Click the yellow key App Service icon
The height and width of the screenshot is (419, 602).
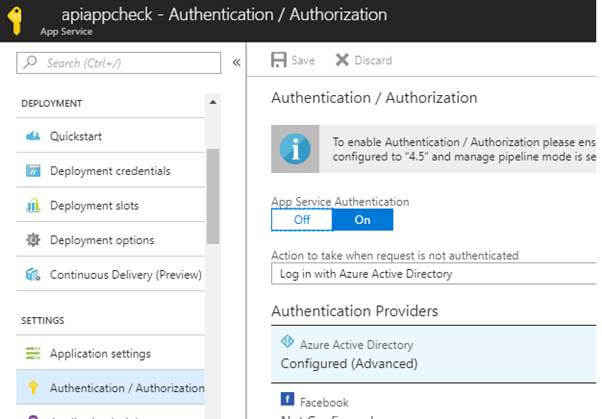point(15,21)
